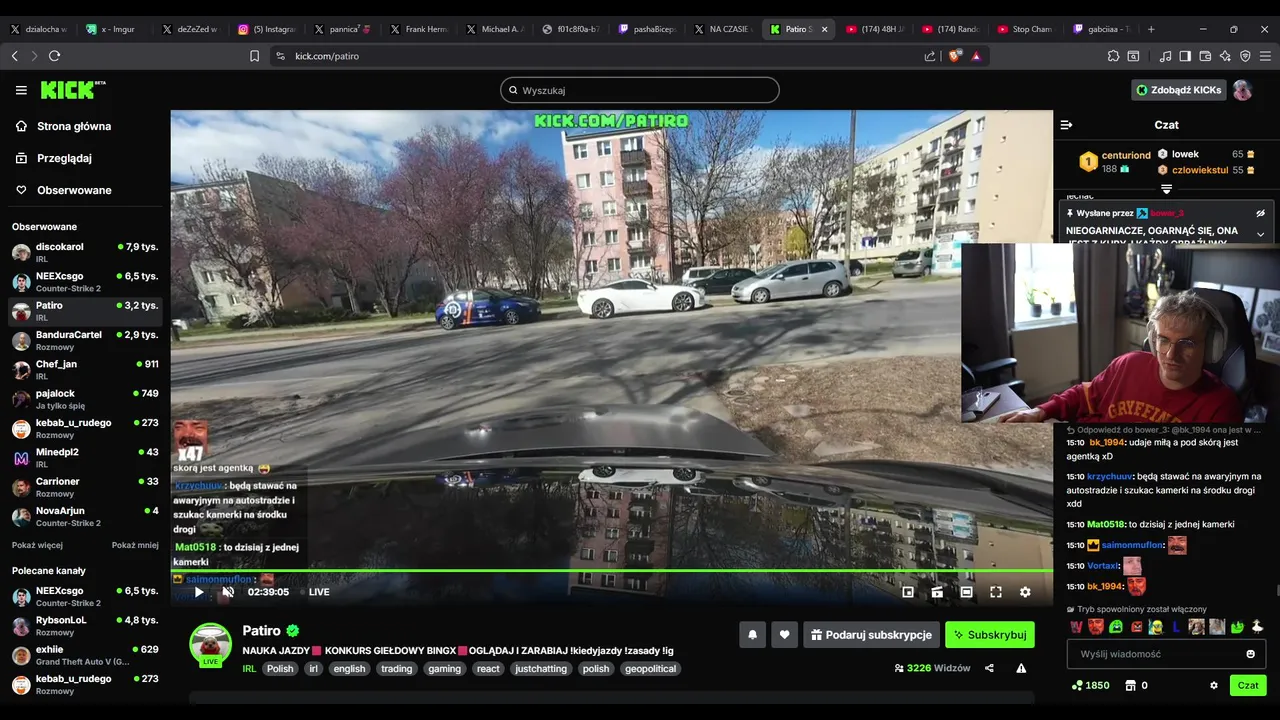Screen dimensions: 1280x720
Task: Expand the chat leaderboard chevron
Action: (1166, 189)
